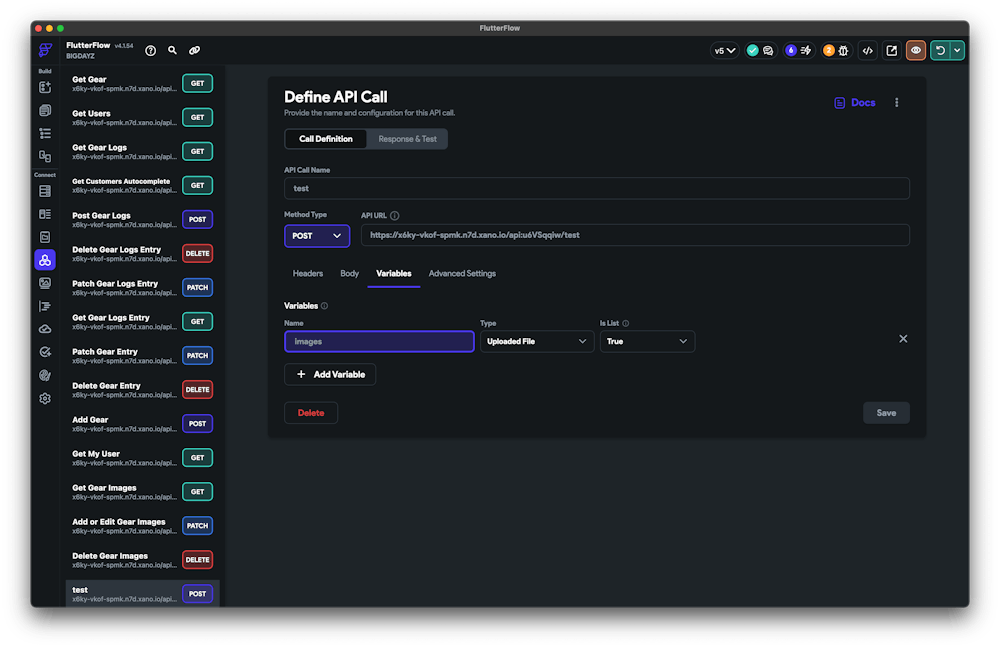
Task: Click the preview eye icon
Action: 915,50
